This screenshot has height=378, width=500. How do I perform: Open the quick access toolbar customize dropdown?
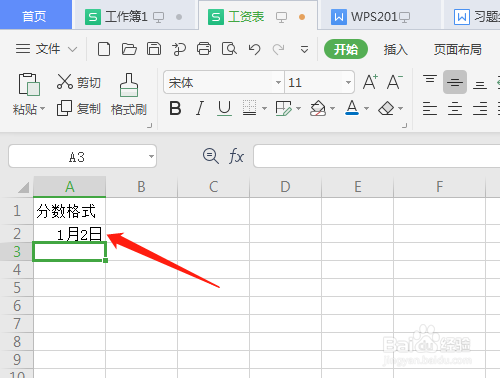coord(304,50)
